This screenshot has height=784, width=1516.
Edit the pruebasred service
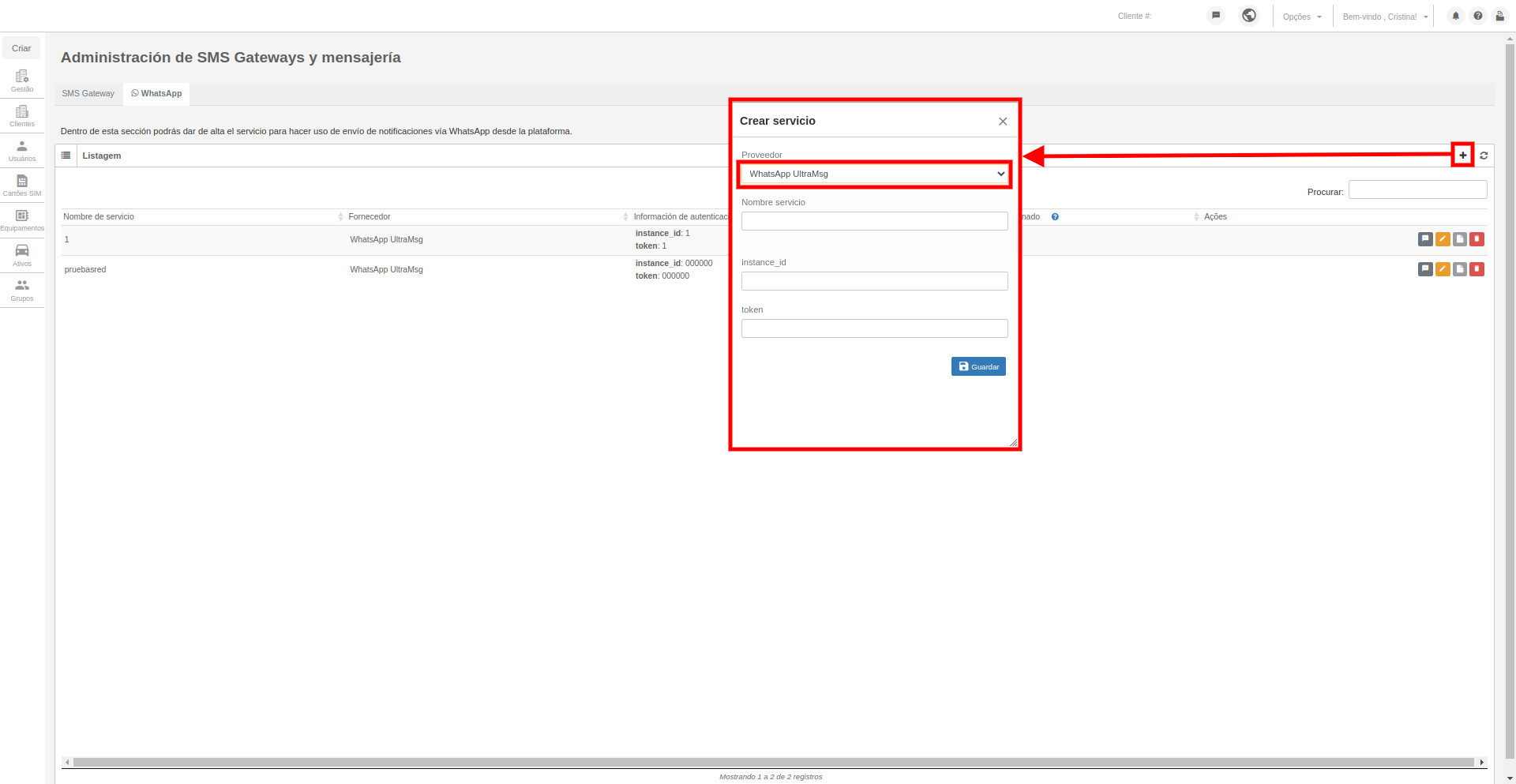pos(1443,269)
